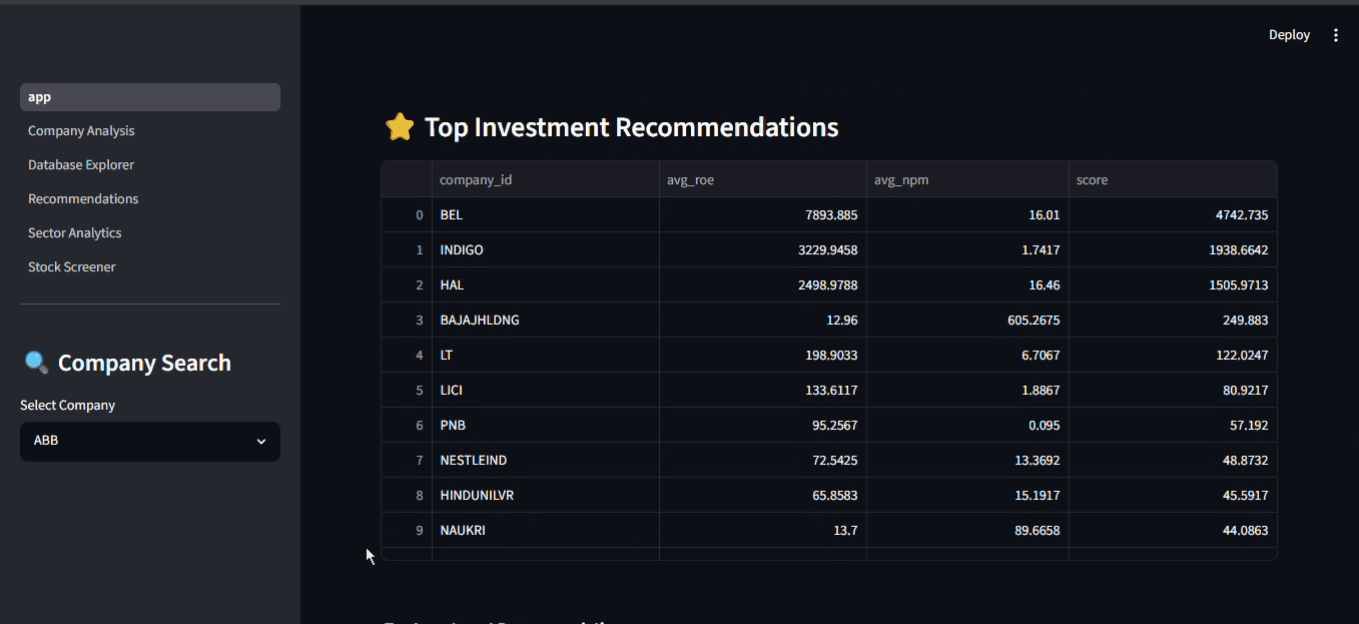The height and width of the screenshot is (624, 1359).
Task: Select the app page in sidebar
Action: pyautogui.click(x=150, y=97)
